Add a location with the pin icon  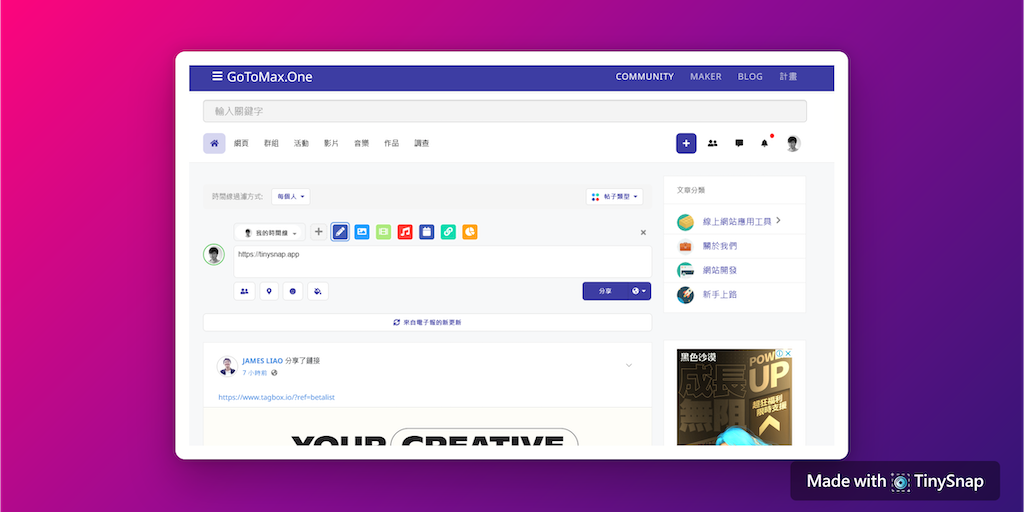[269, 291]
